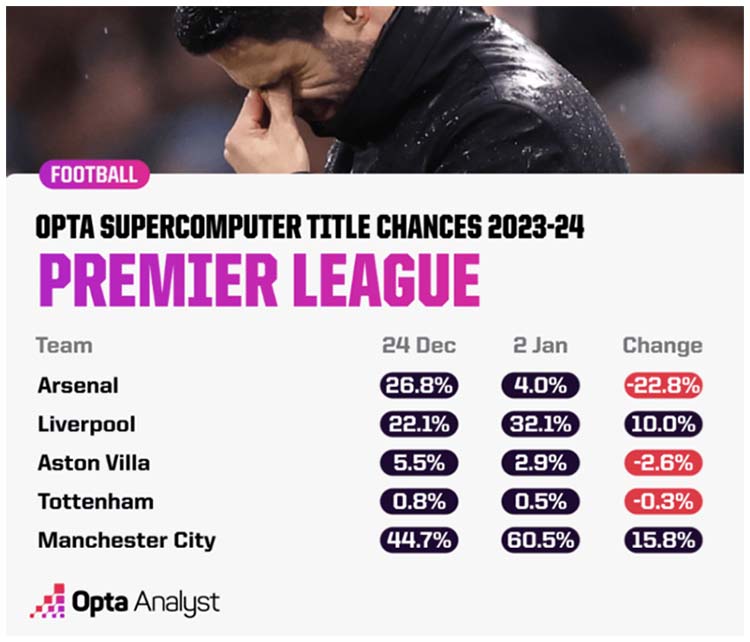Click Aston Villa's -2.6% change badge
Screen dimensions: 750x642
pyautogui.click(x=663, y=463)
